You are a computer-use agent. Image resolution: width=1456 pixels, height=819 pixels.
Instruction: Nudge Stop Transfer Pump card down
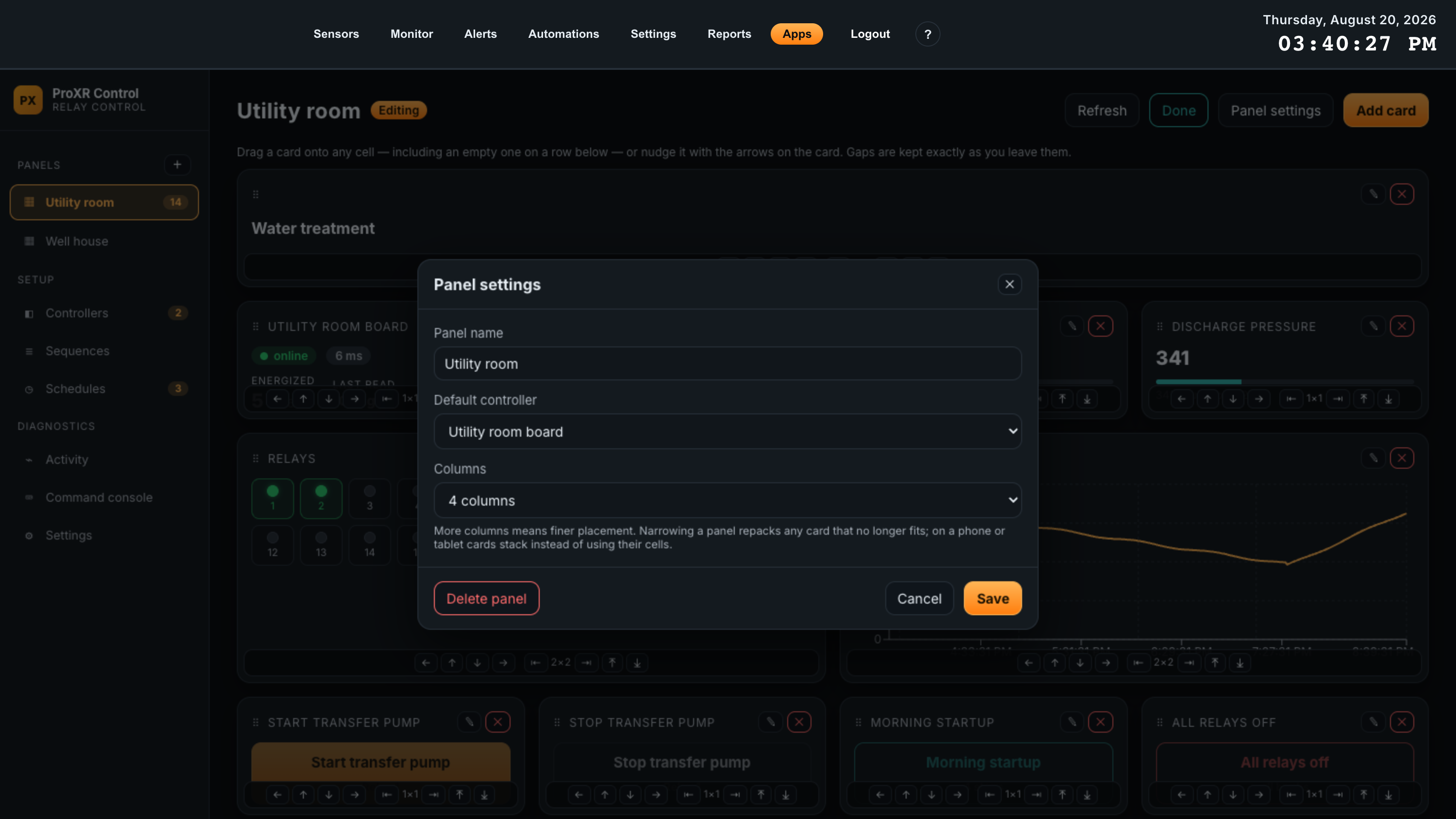click(630, 795)
